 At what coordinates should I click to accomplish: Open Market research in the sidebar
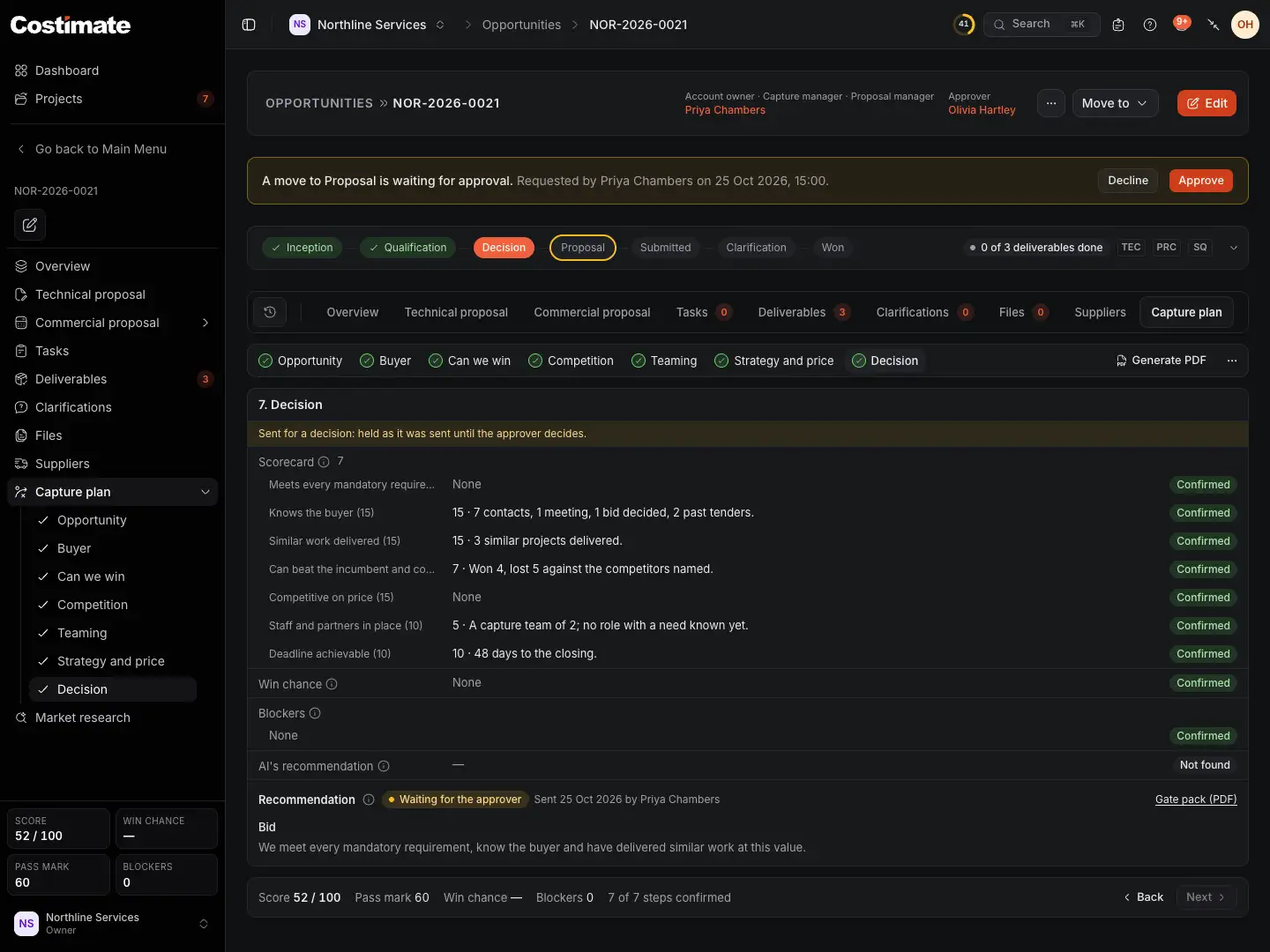(x=83, y=718)
